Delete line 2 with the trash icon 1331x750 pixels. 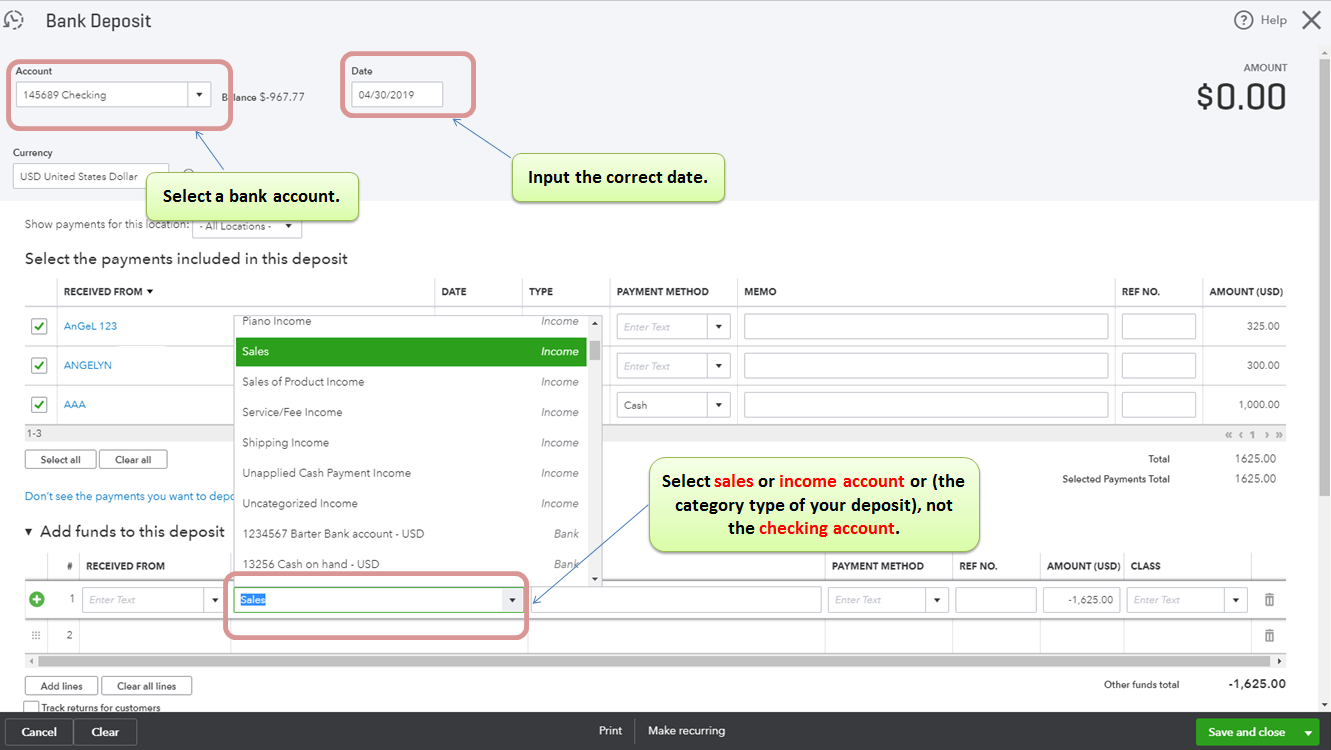click(x=1269, y=635)
